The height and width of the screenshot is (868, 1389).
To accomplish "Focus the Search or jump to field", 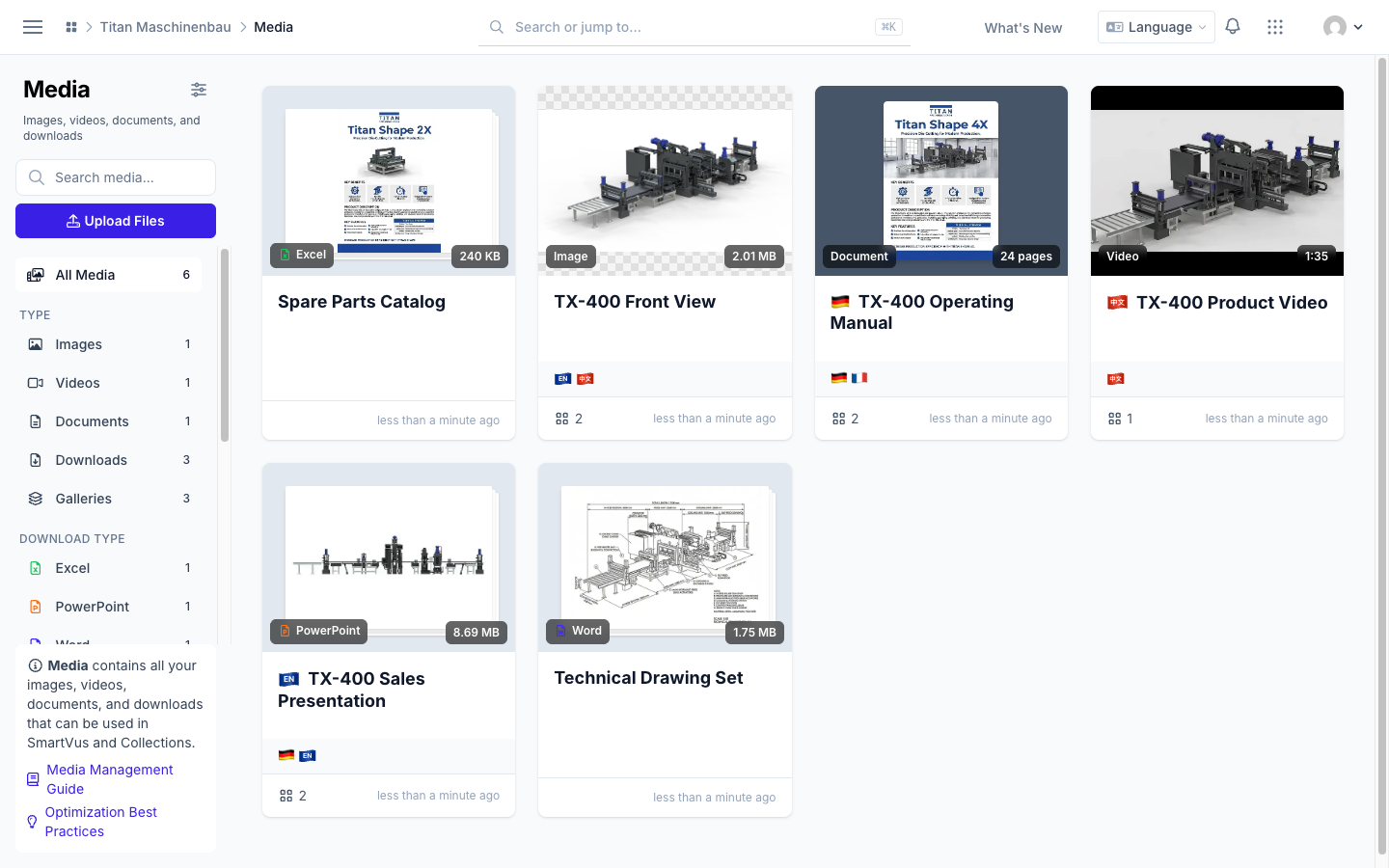I will pyautogui.click(x=694, y=27).
